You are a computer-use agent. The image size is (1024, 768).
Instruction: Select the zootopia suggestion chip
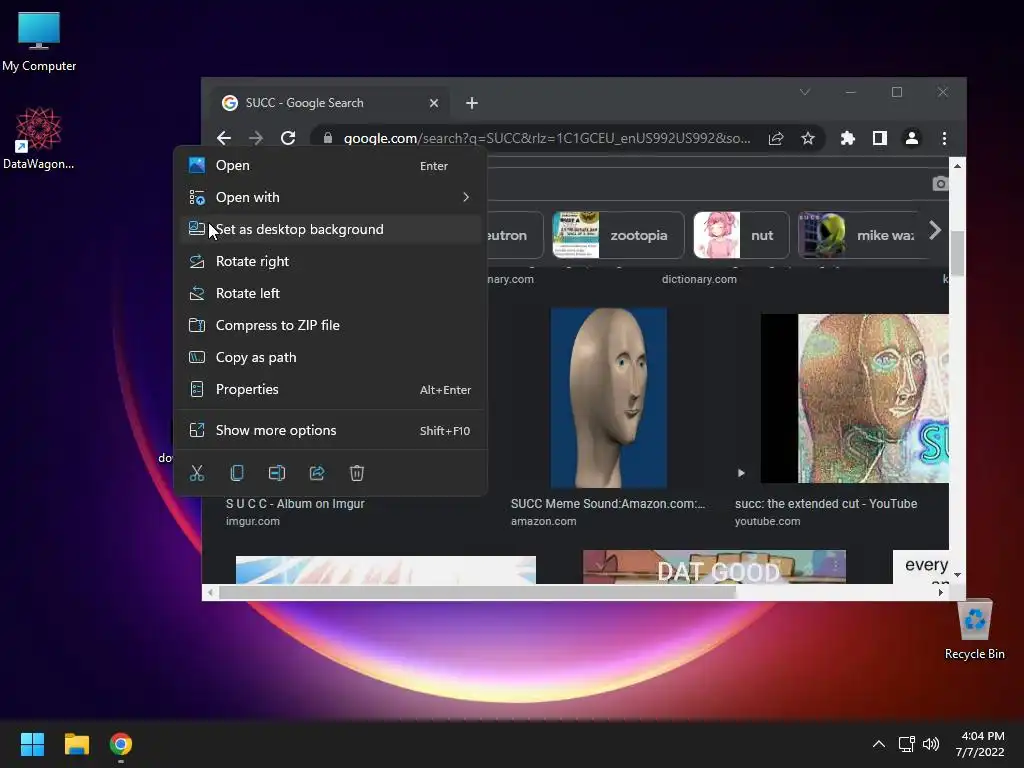618,235
